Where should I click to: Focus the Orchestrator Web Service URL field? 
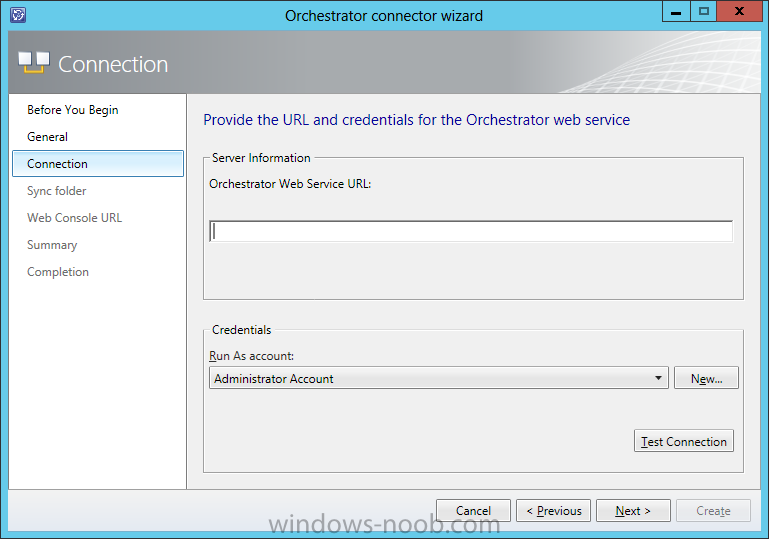[471, 231]
